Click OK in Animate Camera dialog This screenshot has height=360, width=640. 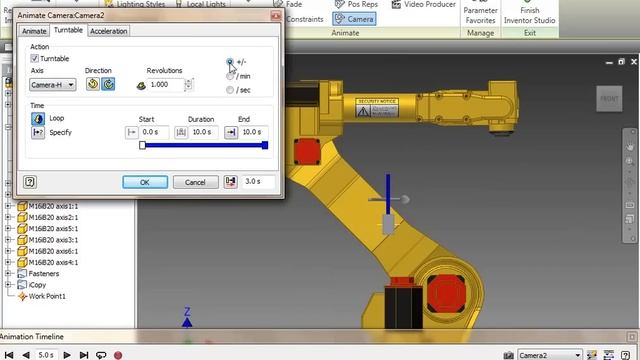coord(145,182)
